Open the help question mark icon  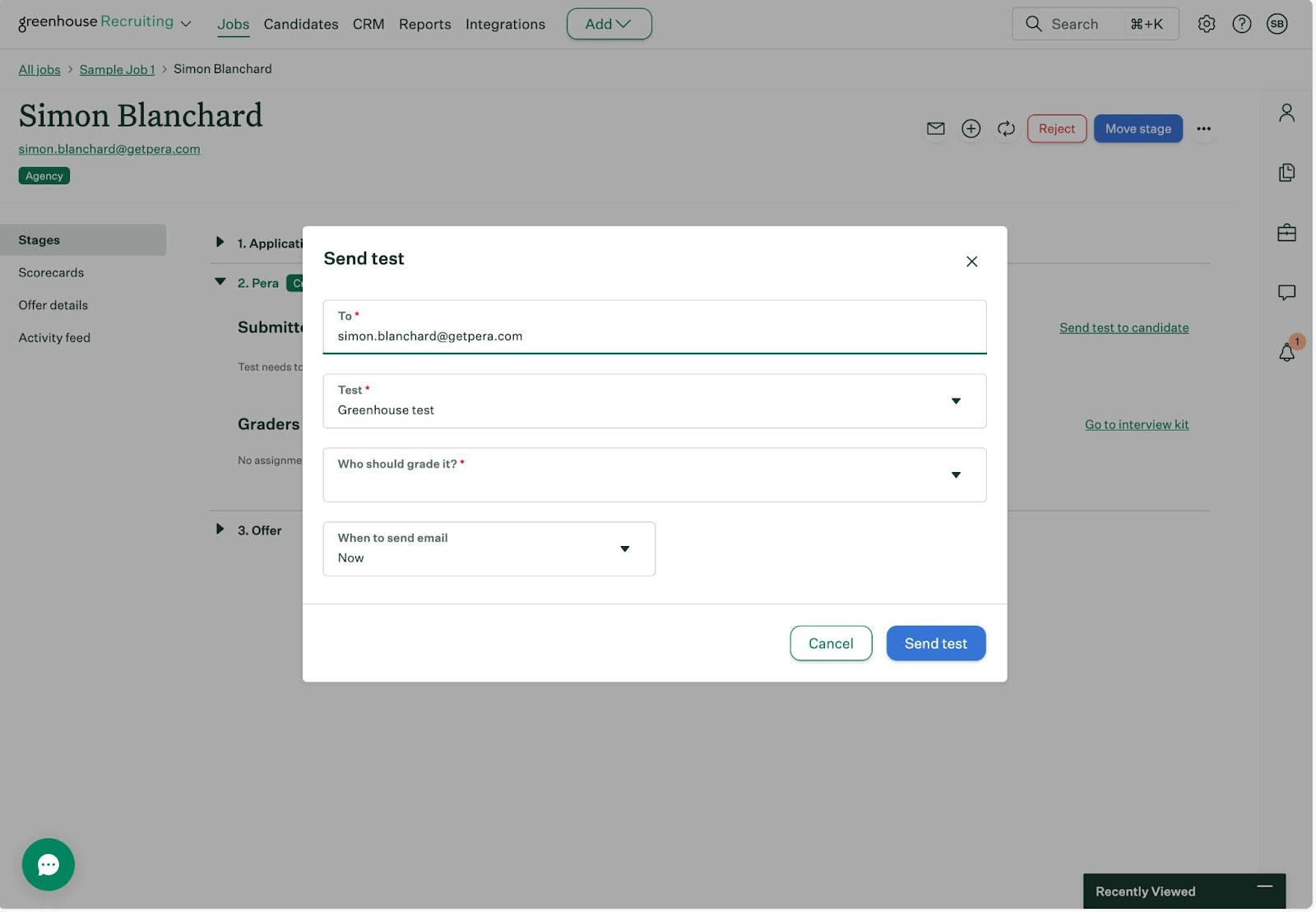tap(1241, 24)
